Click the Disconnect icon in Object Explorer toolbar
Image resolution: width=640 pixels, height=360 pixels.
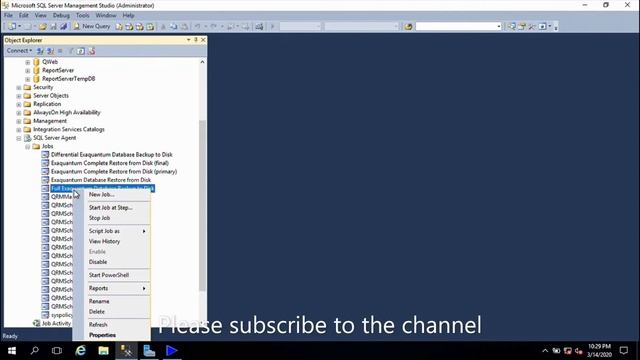coord(50,51)
